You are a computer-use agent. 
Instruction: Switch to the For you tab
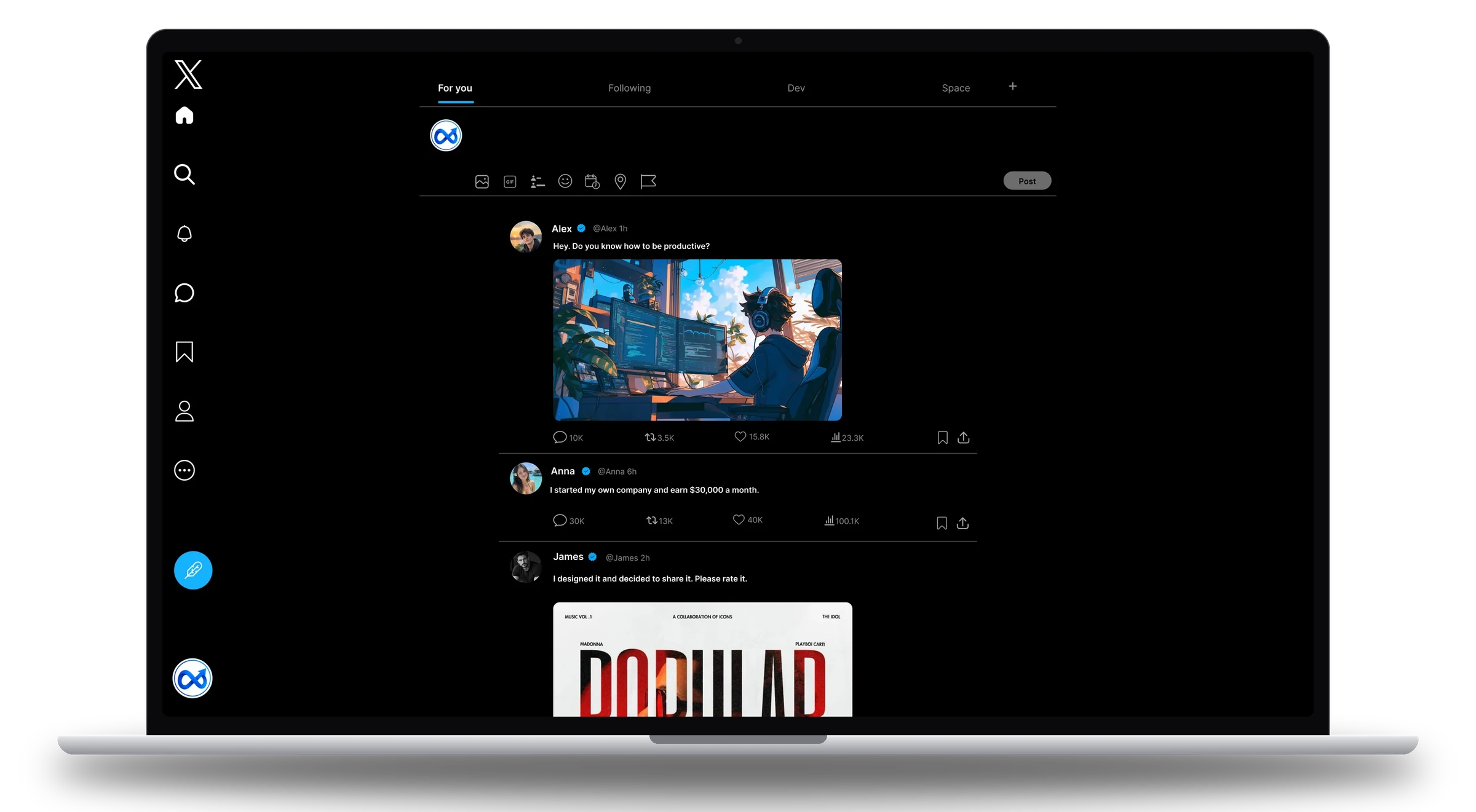point(455,88)
